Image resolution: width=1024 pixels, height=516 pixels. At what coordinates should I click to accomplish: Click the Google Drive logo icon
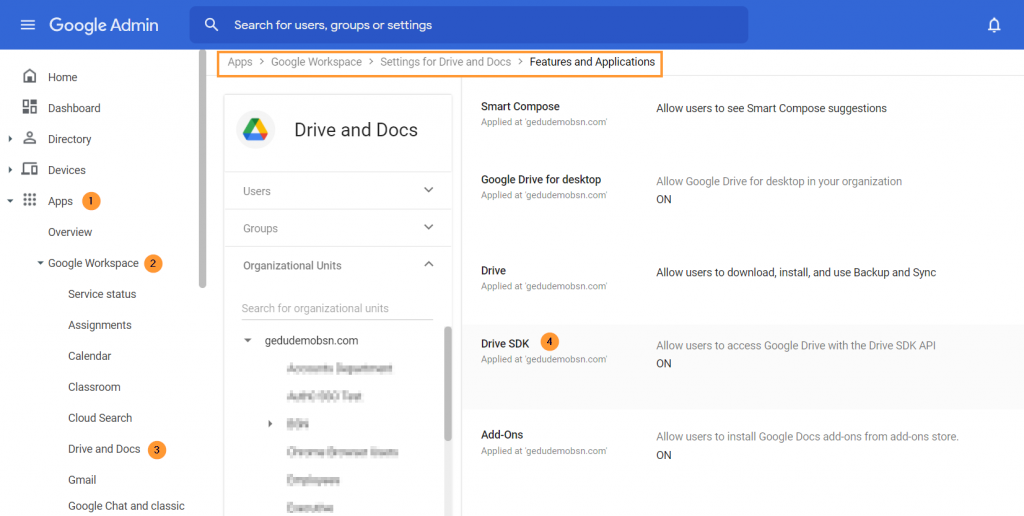(x=255, y=129)
